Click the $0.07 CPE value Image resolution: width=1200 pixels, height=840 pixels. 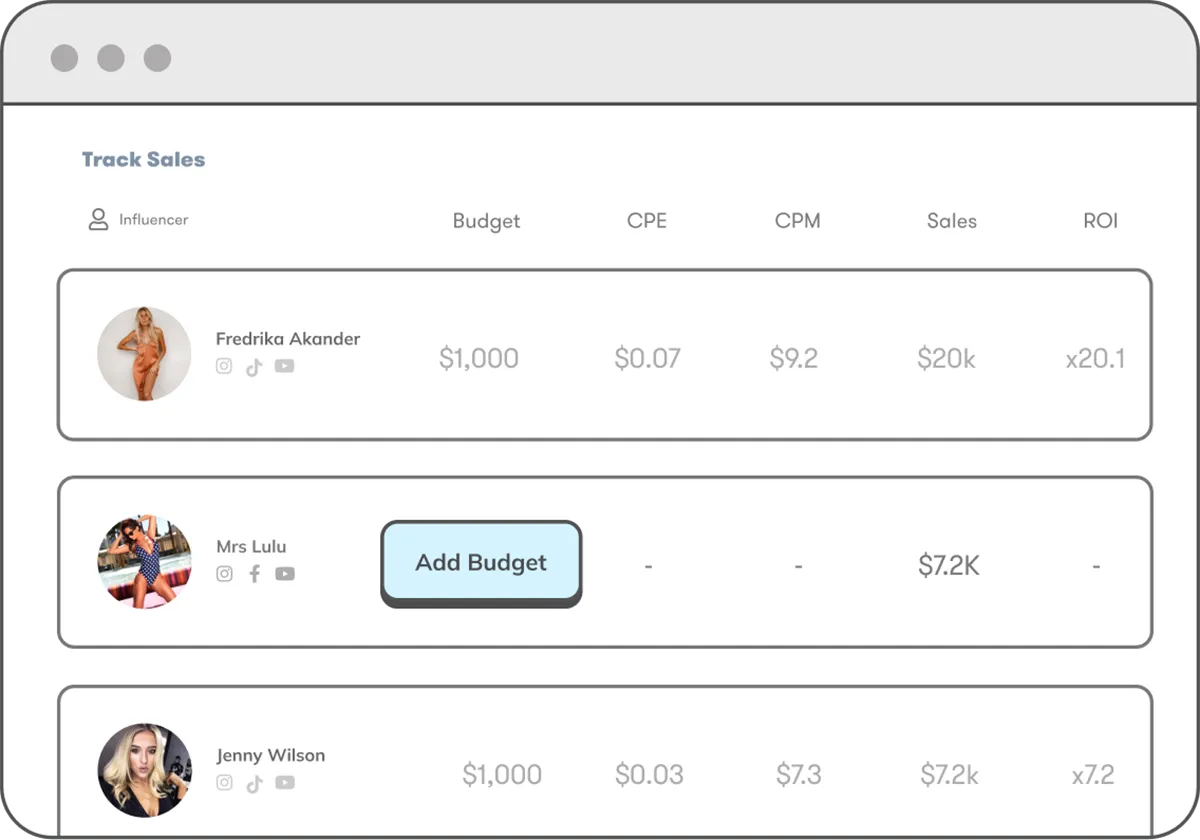(647, 358)
